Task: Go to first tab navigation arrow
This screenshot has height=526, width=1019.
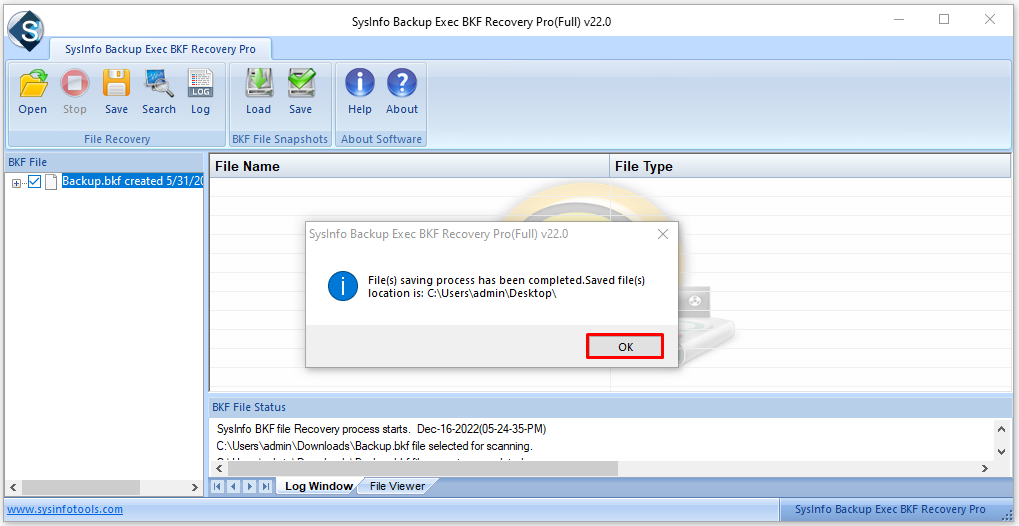Action: [x=218, y=486]
